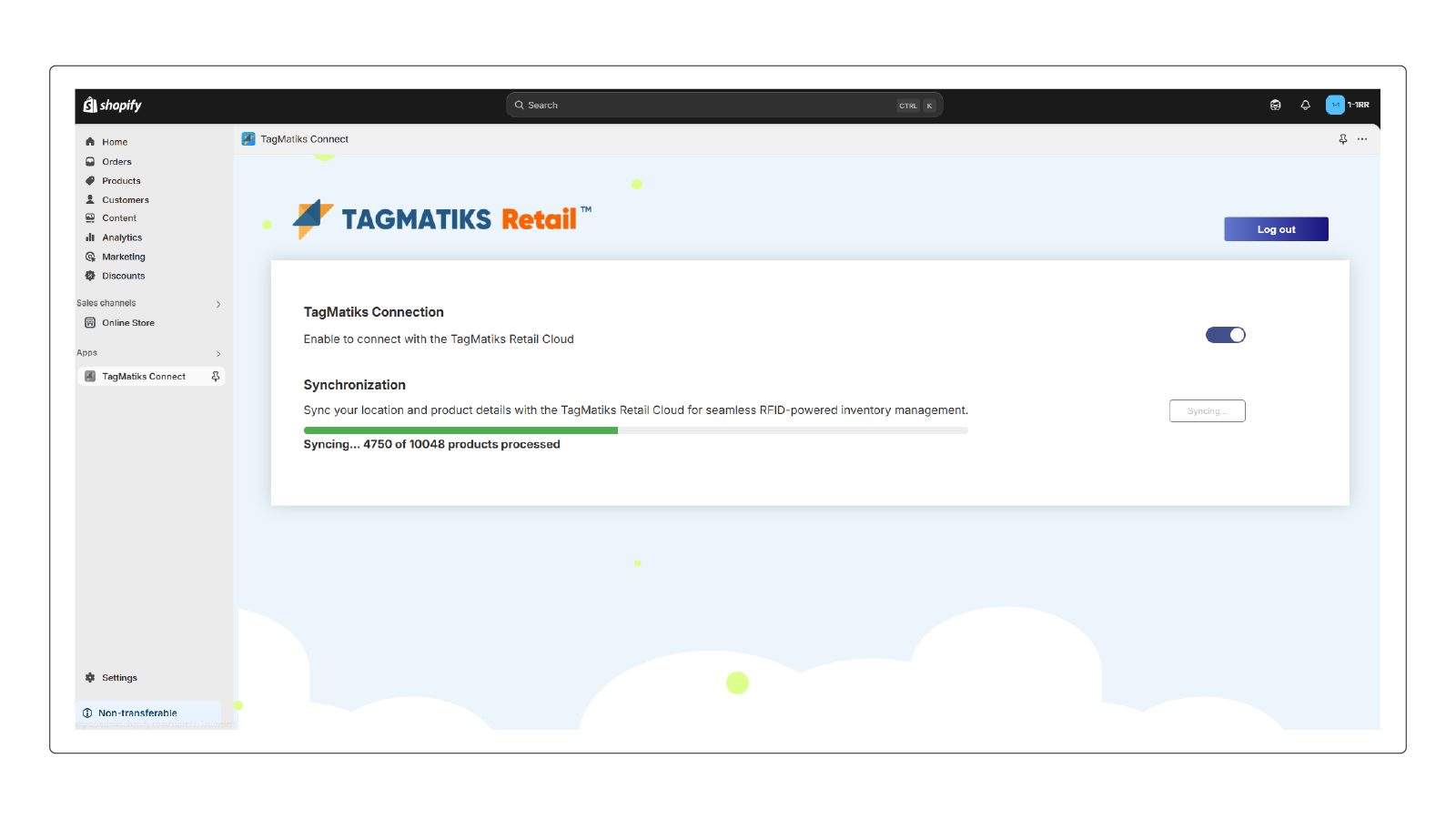This screenshot has height=819, width=1456.
Task: Click the 4750 of 10048 products processed text
Action: [462, 445]
